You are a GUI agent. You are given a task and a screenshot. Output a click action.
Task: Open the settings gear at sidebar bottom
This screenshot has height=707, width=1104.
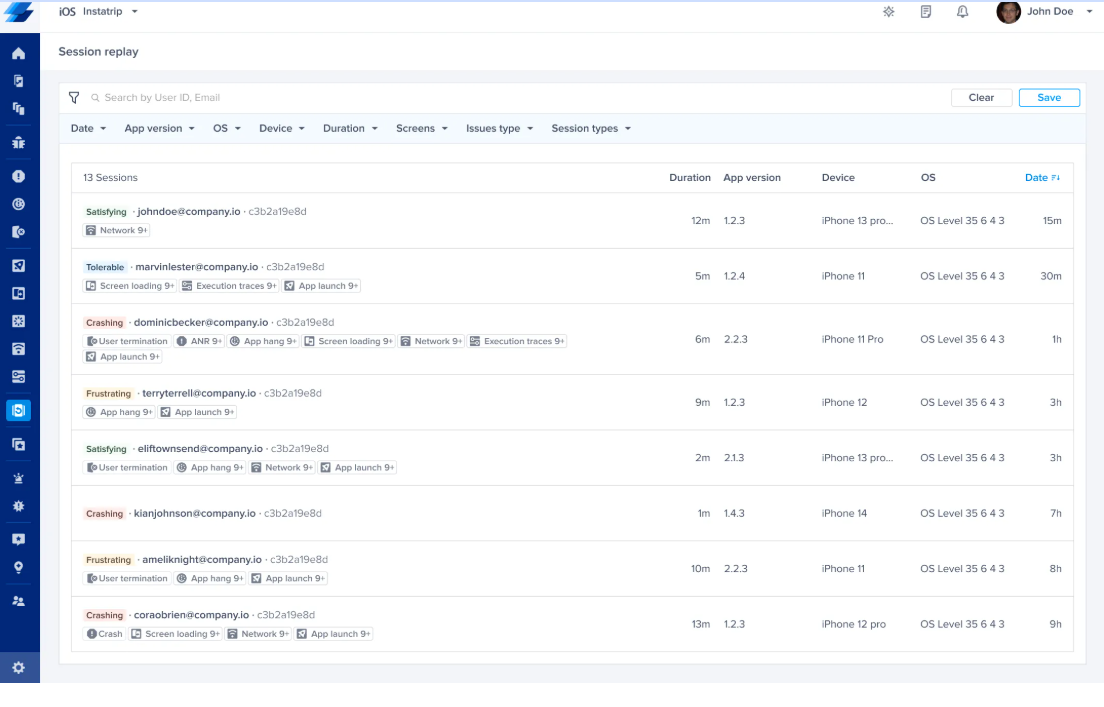(x=20, y=667)
